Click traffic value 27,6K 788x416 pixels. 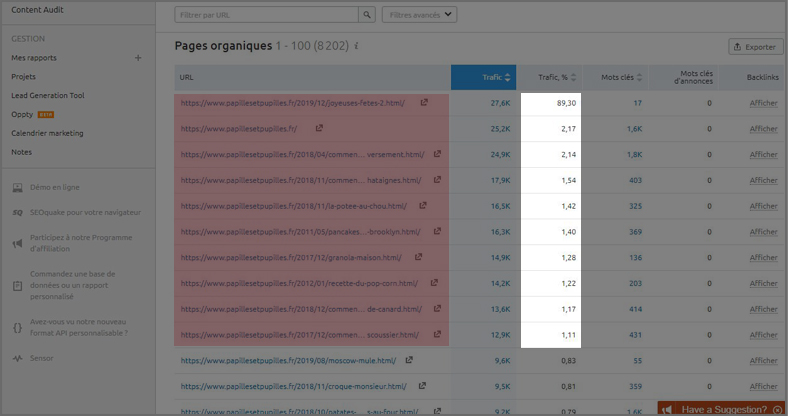[x=501, y=103]
